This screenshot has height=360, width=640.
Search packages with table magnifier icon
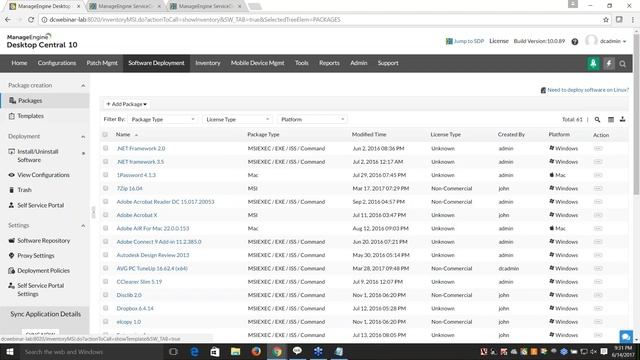point(597,120)
